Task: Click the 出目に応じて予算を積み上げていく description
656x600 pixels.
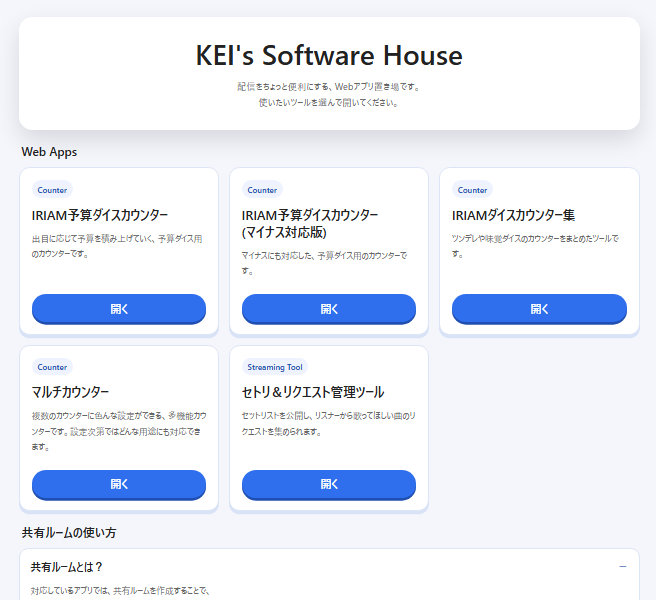Action: (x=117, y=246)
